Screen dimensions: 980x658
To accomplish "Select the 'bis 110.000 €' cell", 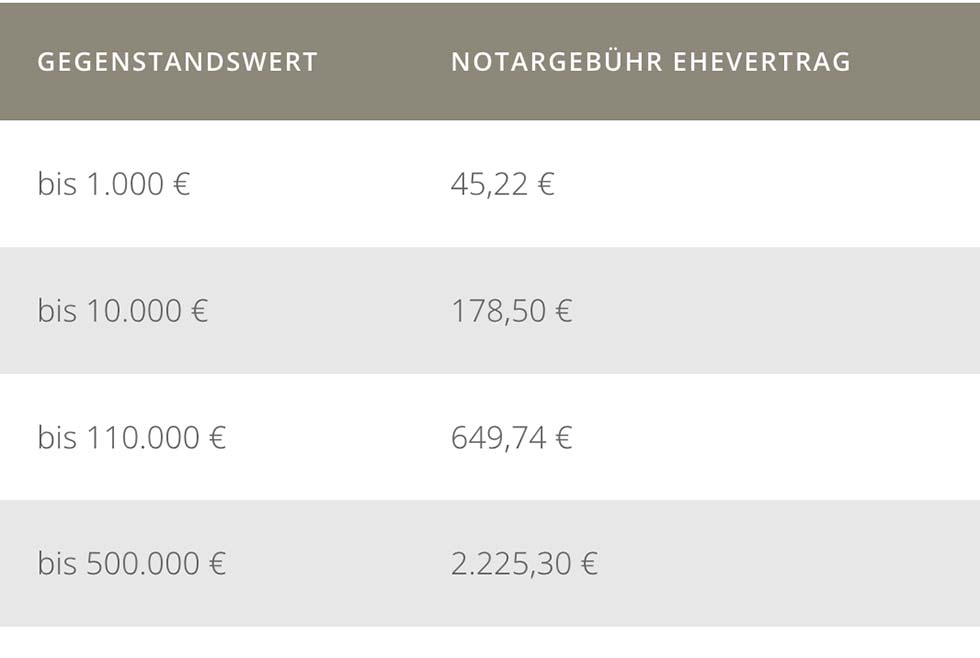I will pos(131,437).
